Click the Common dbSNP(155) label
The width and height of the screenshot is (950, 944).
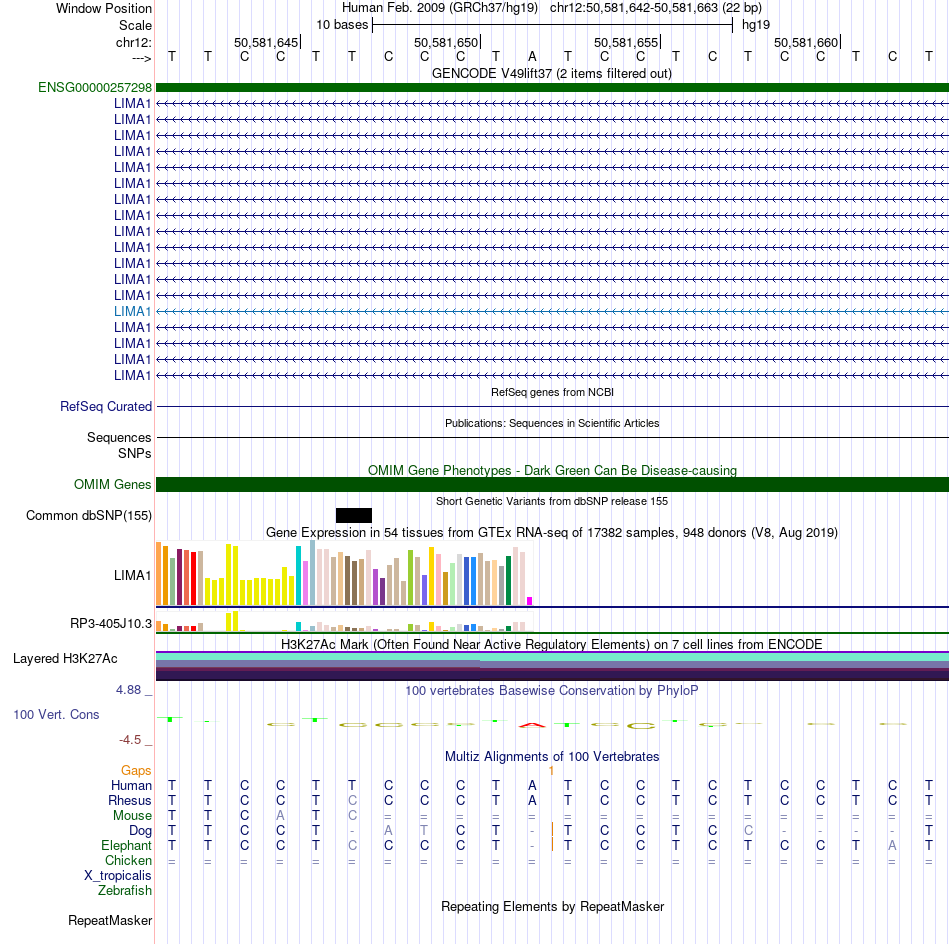point(88,516)
